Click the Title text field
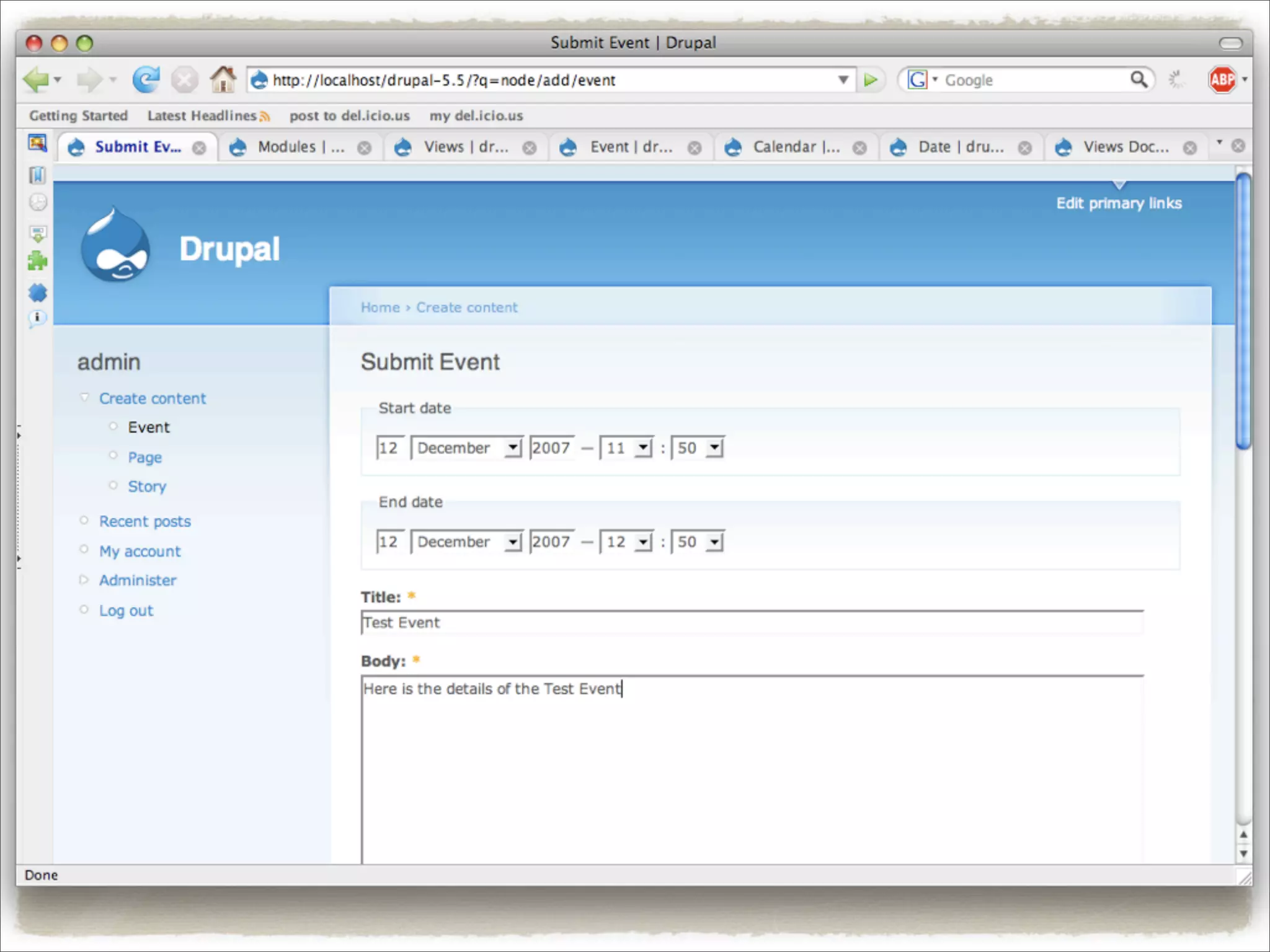This screenshot has height=952, width=1270. [752, 622]
